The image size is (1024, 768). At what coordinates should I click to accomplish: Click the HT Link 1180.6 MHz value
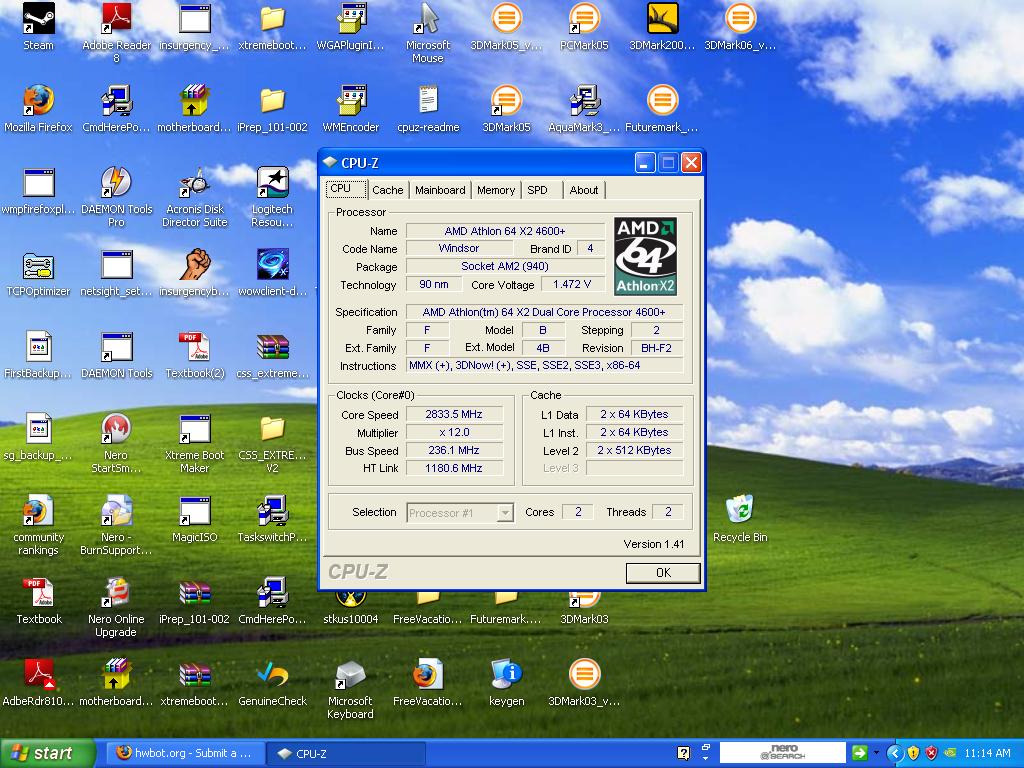coord(454,468)
